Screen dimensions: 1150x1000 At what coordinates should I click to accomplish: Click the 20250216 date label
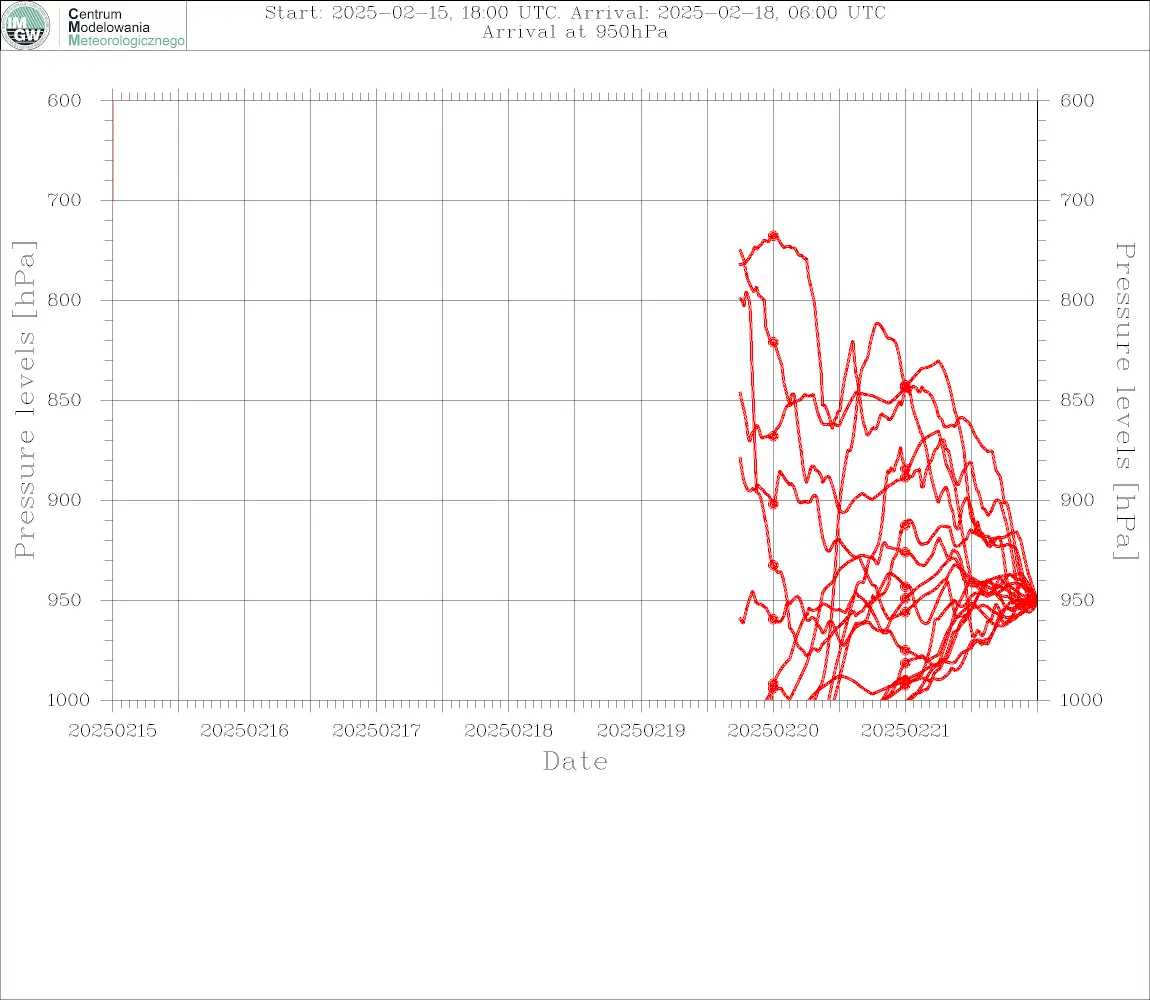pos(244,731)
